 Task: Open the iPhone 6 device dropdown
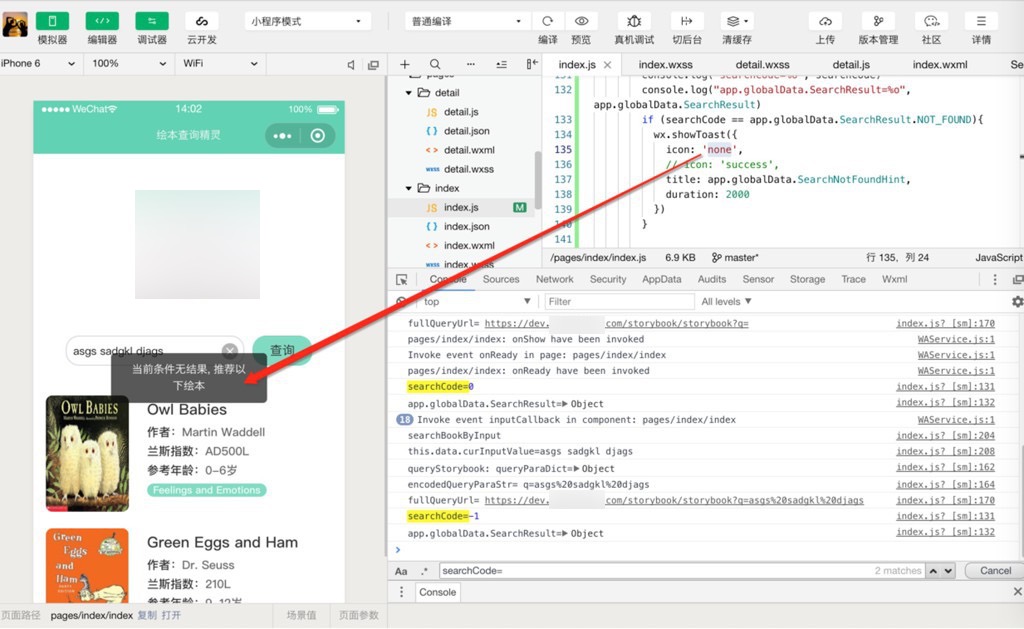click(x=39, y=64)
